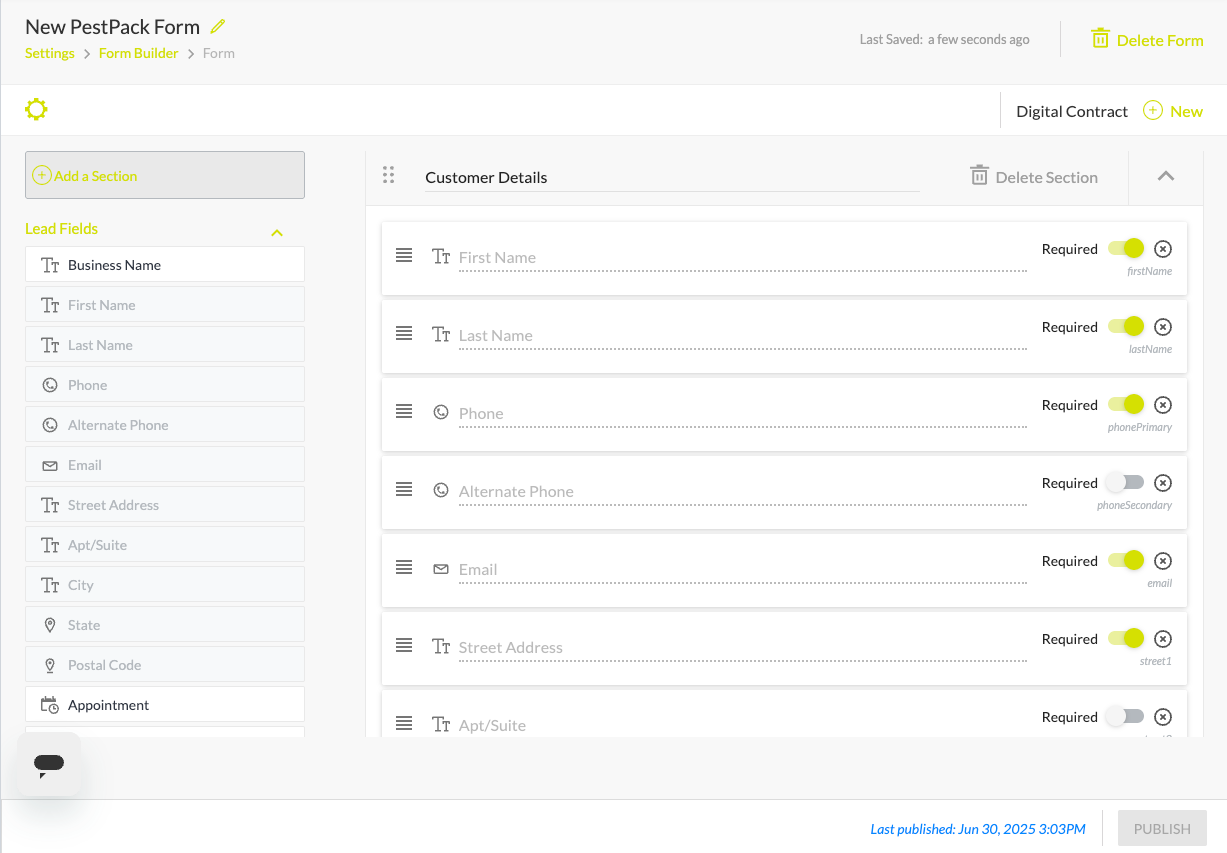The image size is (1227, 853).
Task: Add the Business Name lead field
Action: tap(165, 265)
